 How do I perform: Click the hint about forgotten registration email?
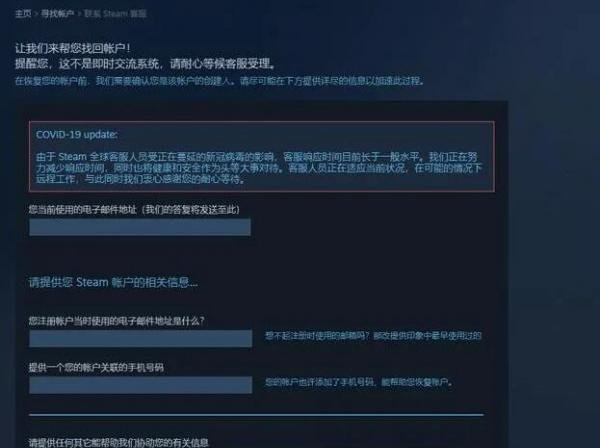[x=373, y=336]
